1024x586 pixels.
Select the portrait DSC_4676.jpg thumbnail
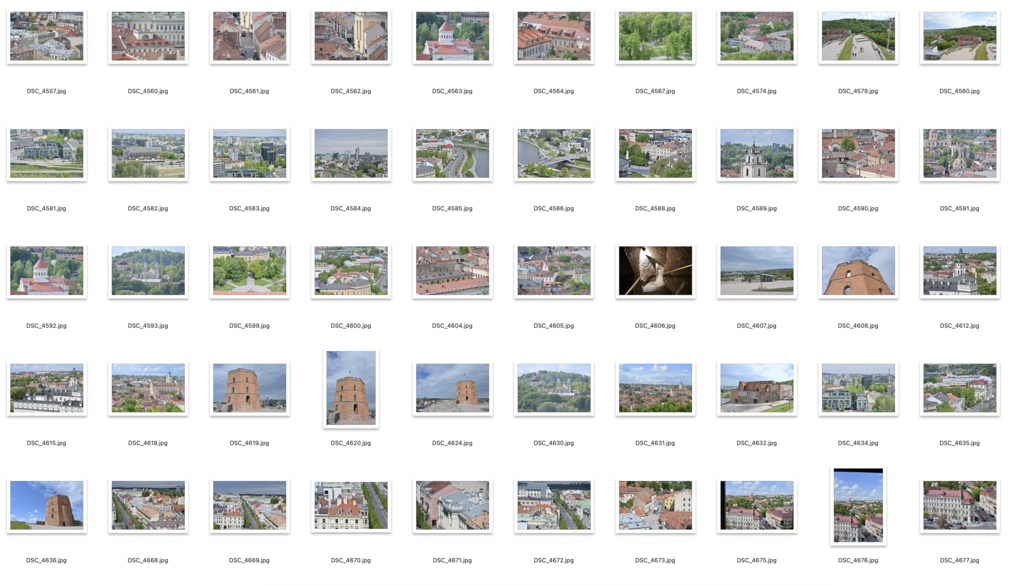pyautogui.click(x=858, y=505)
